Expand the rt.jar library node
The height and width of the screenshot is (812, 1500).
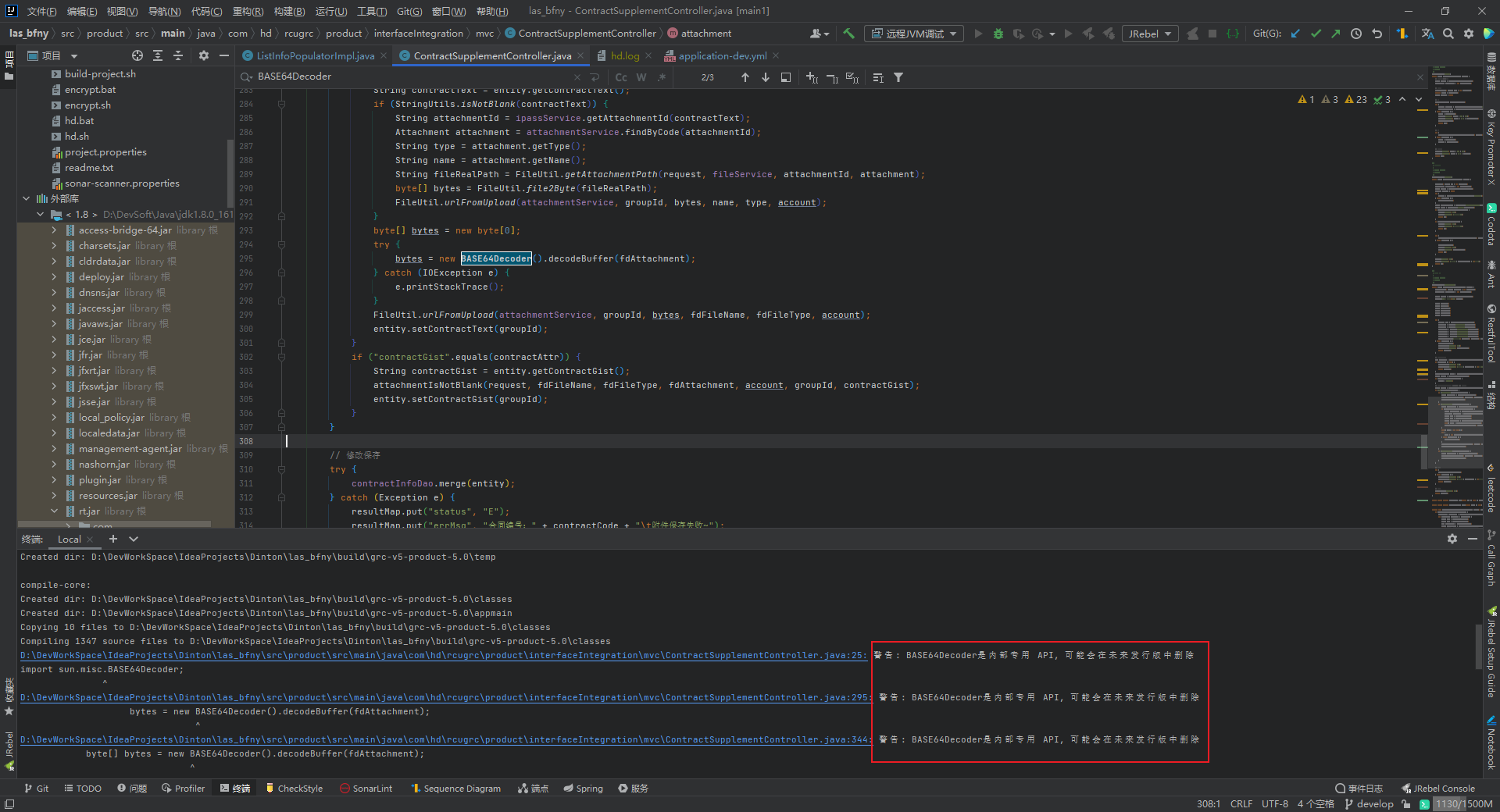[55, 511]
